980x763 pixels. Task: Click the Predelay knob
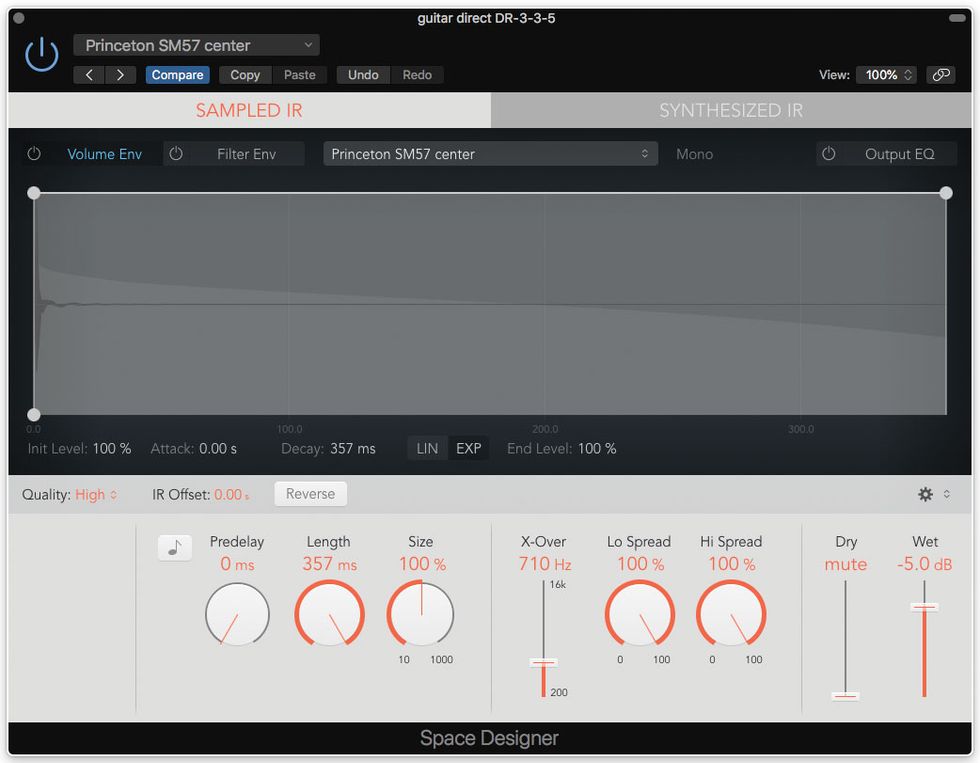click(237, 615)
